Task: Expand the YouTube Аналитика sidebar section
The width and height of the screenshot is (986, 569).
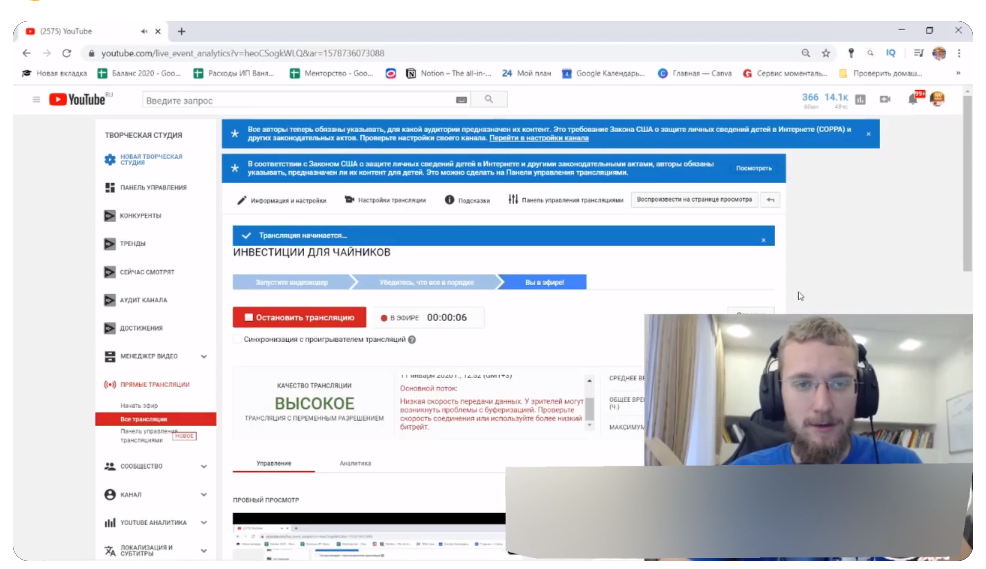Action: click(204, 522)
